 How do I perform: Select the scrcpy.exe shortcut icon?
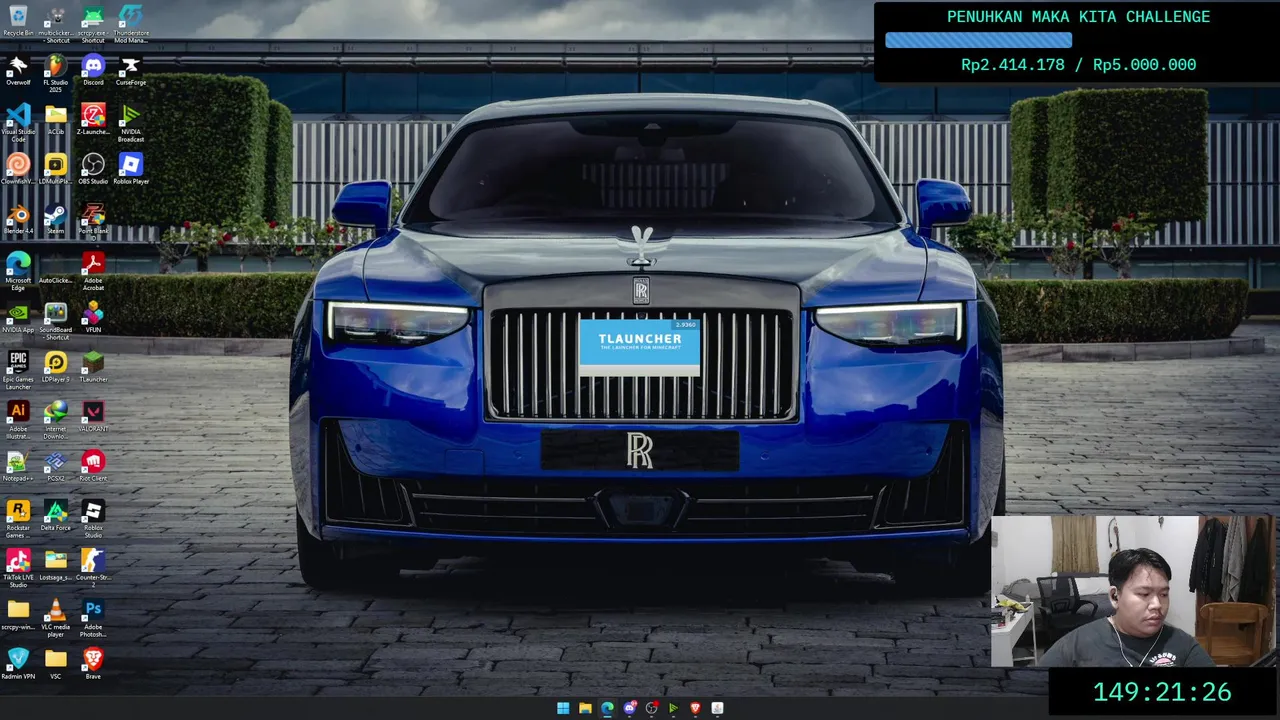click(93, 24)
